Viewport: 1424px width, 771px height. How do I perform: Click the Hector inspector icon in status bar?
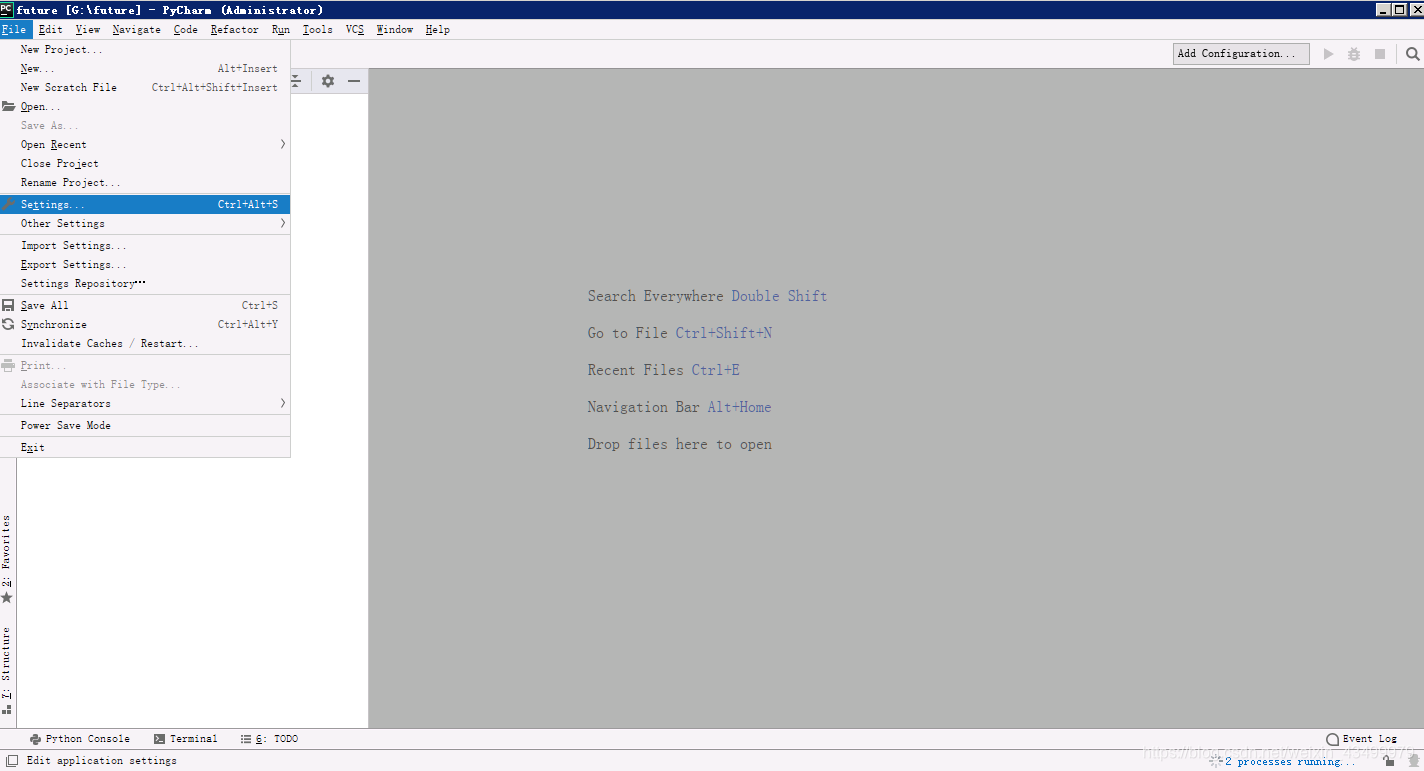point(1412,761)
